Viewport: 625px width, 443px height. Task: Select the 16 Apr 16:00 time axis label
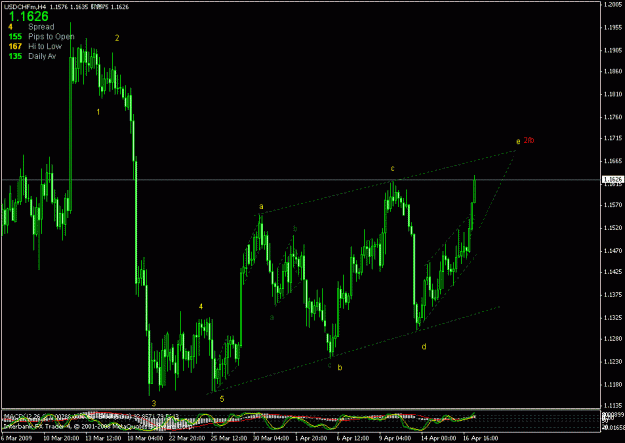[x=480, y=438]
